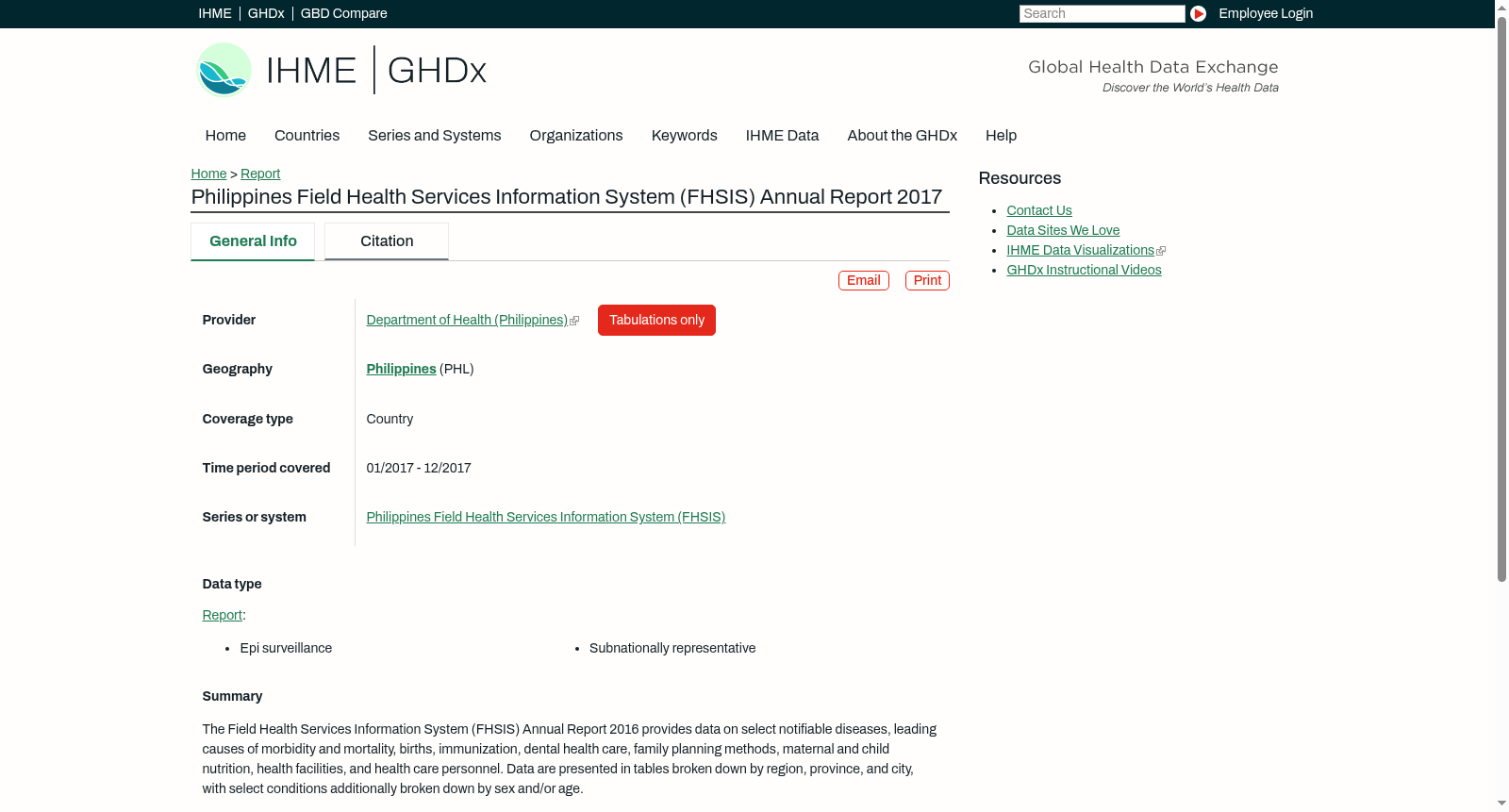
Task: Click the Report breadcrumb link
Action: [260, 174]
